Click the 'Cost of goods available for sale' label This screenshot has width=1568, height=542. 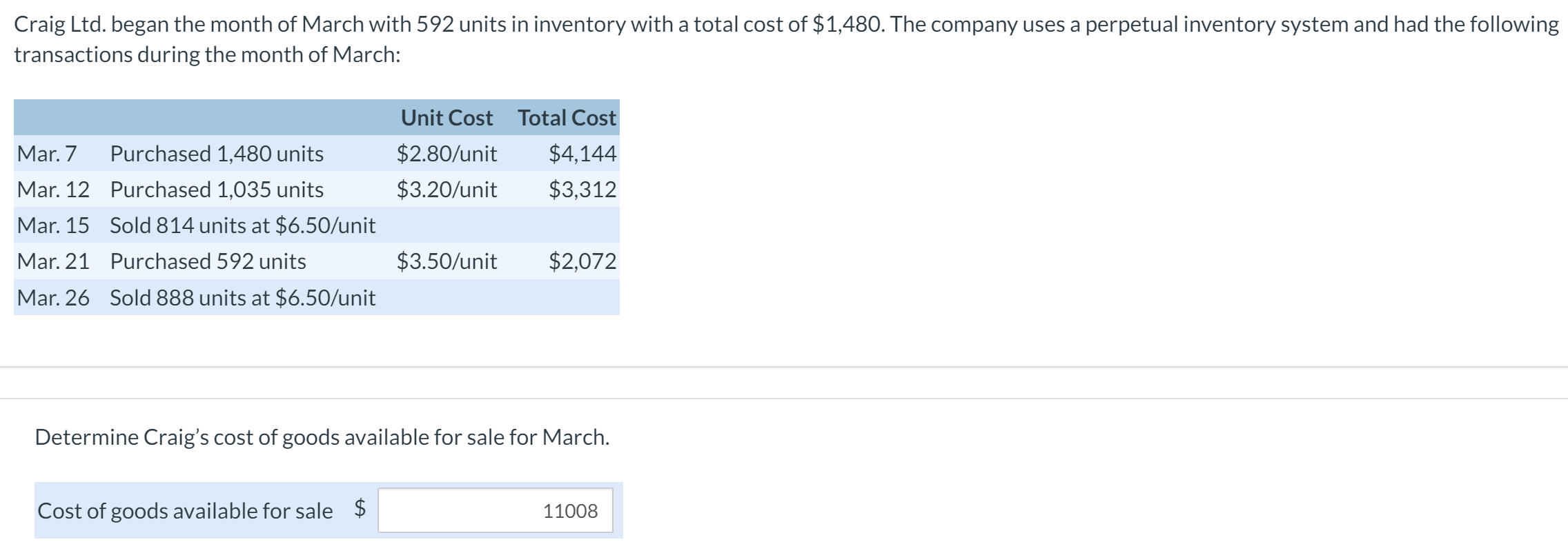click(185, 511)
